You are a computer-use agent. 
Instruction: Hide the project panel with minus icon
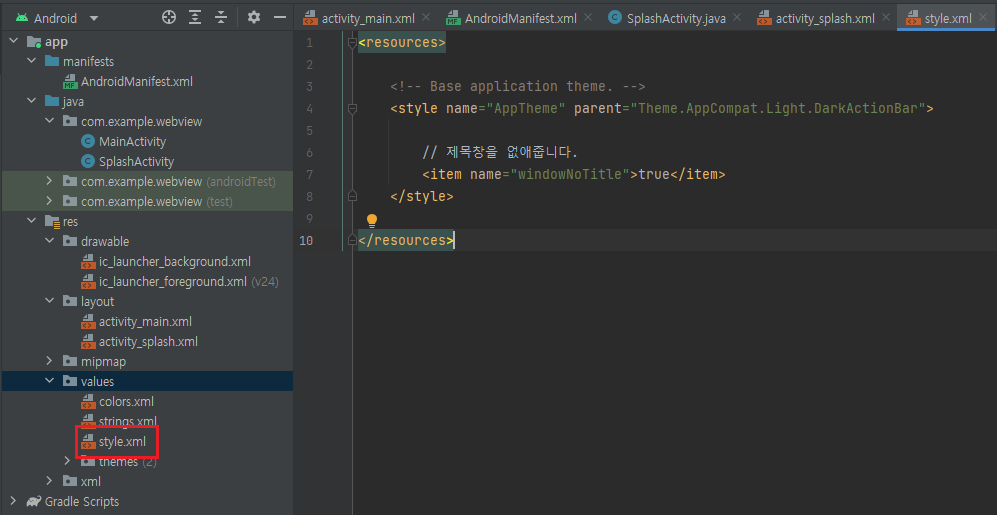click(280, 18)
